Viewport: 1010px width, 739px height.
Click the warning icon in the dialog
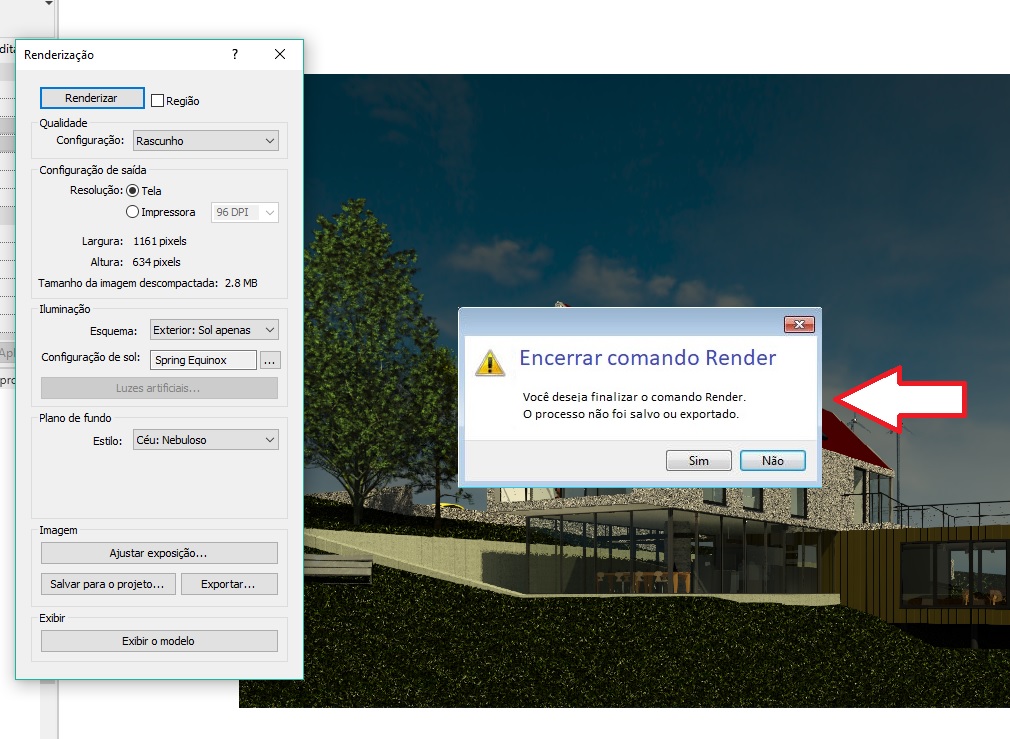[490, 363]
